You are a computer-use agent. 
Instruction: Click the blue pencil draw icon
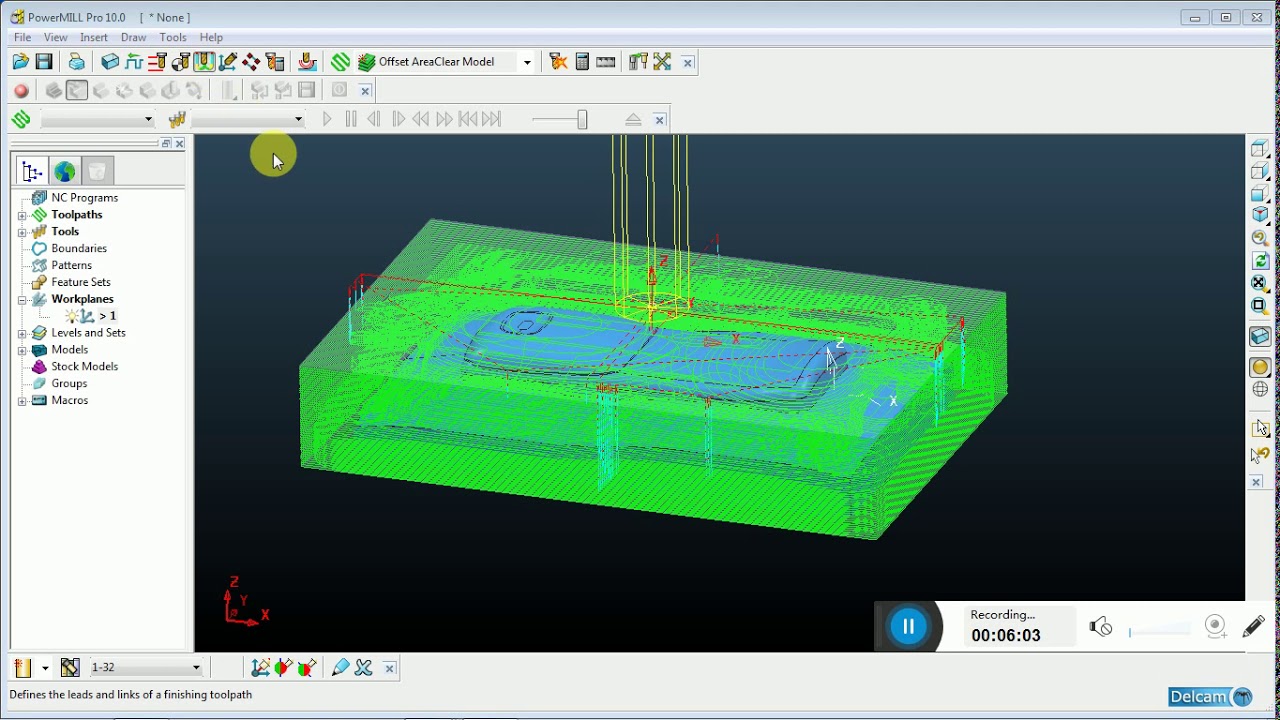(340, 668)
